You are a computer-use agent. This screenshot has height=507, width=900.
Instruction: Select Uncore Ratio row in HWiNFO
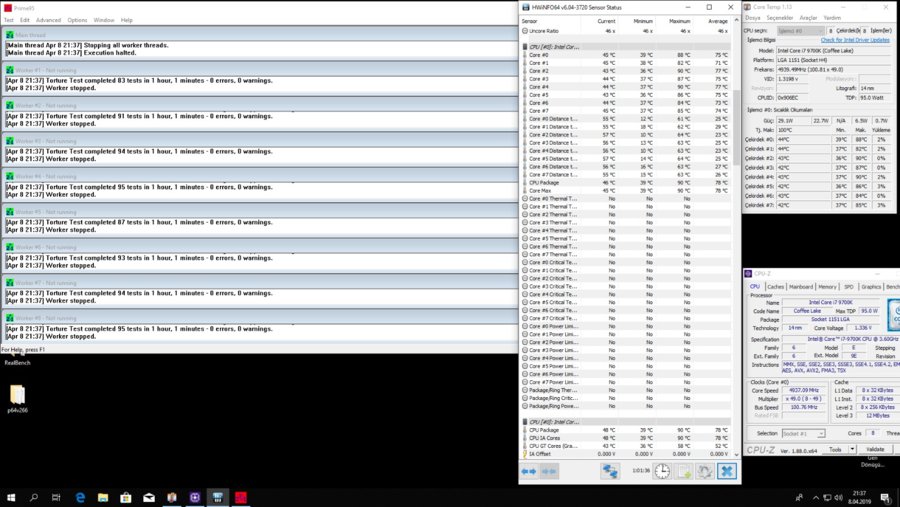pyautogui.click(x=626, y=31)
